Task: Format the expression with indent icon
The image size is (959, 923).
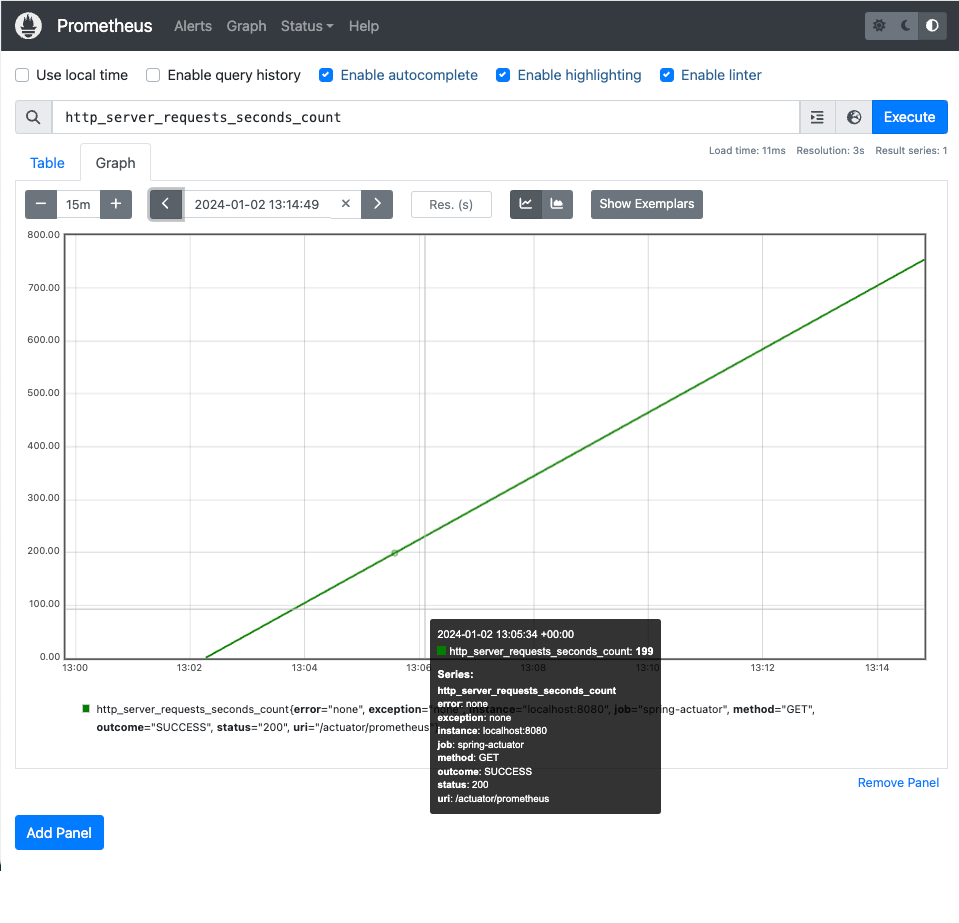Action: (x=817, y=117)
